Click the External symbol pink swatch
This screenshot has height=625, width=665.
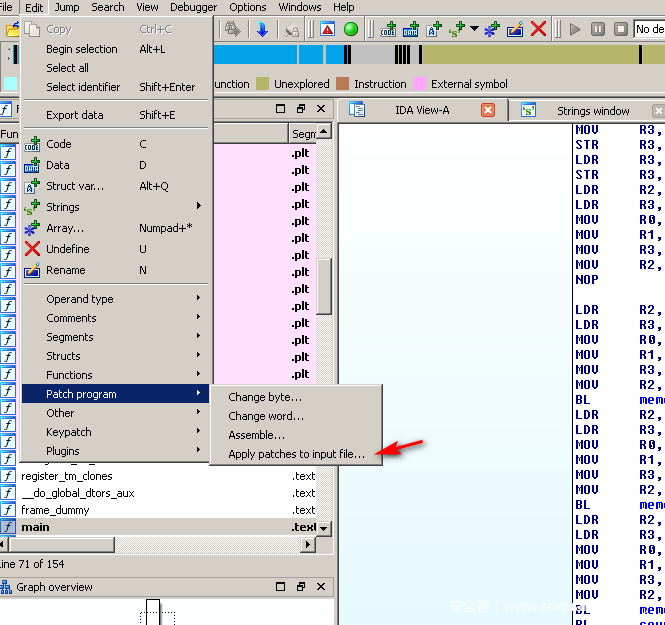click(420, 84)
